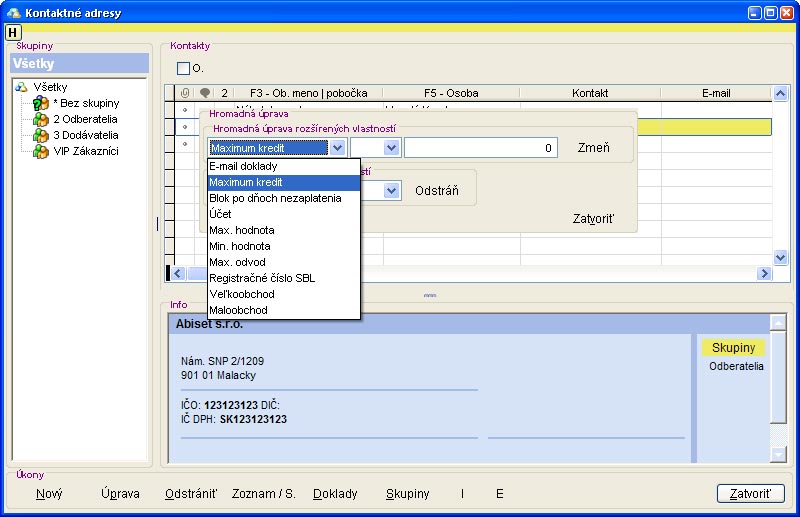Open the Maximum kredit property dropdown
The image size is (800, 517).
337,148
